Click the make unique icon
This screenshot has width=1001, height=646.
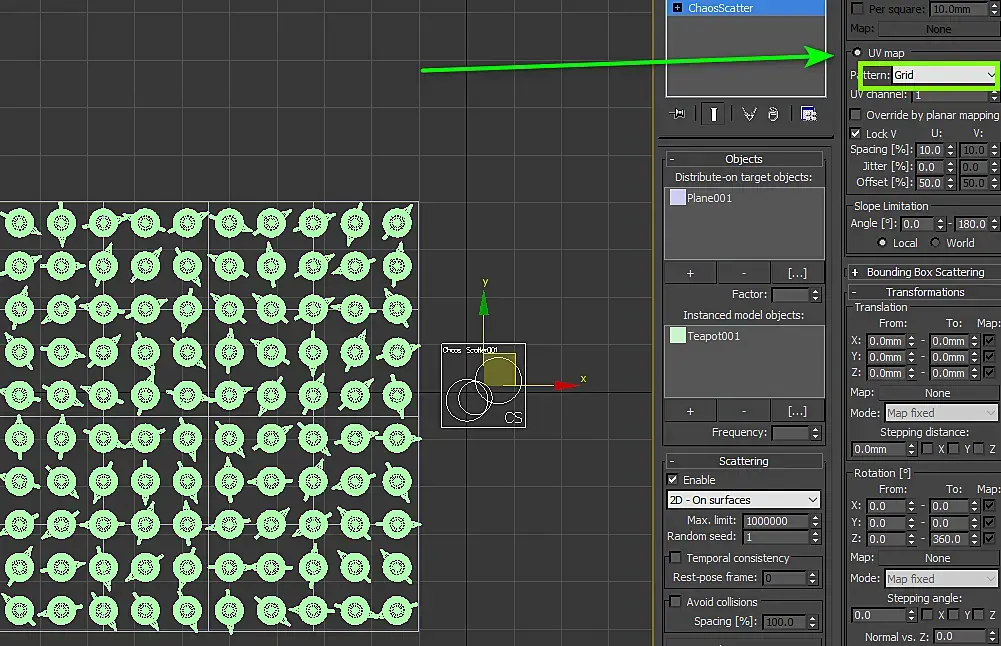(749, 114)
